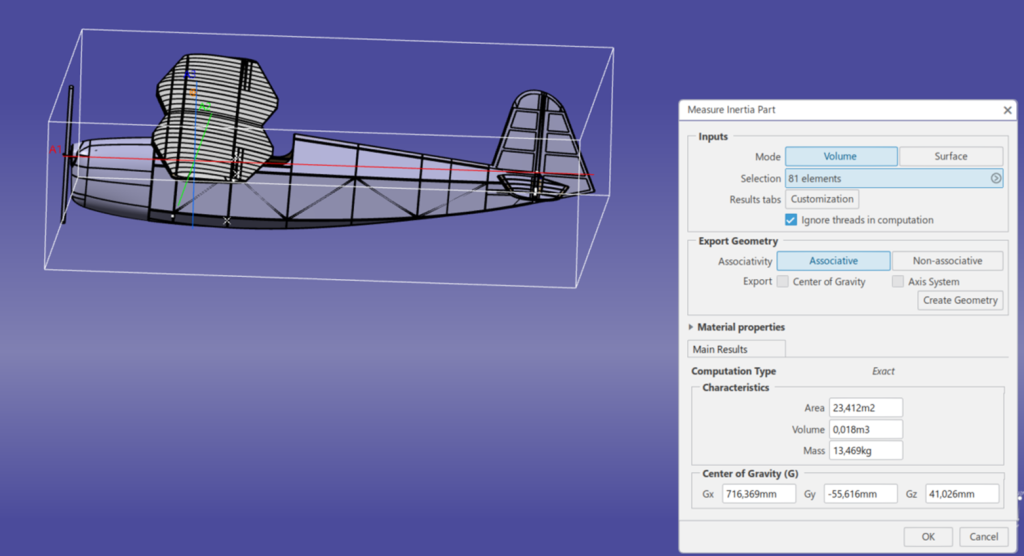The image size is (1024, 556).
Task: Click the Mass value 13,469kg
Action: pos(866,451)
